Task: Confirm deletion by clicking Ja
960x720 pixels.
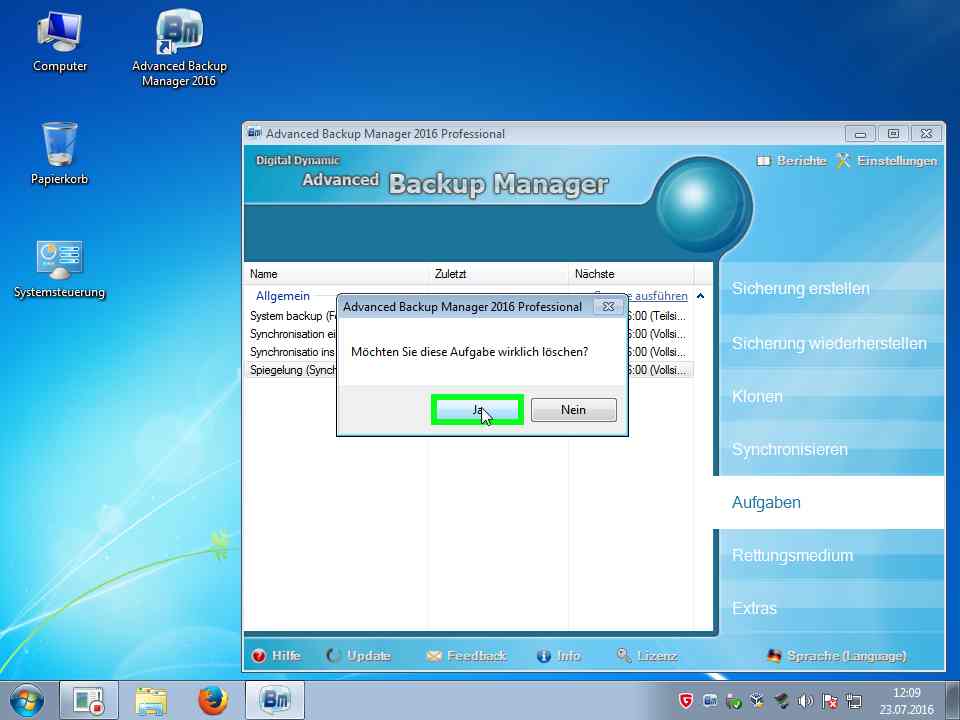Action: pyautogui.click(x=478, y=410)
